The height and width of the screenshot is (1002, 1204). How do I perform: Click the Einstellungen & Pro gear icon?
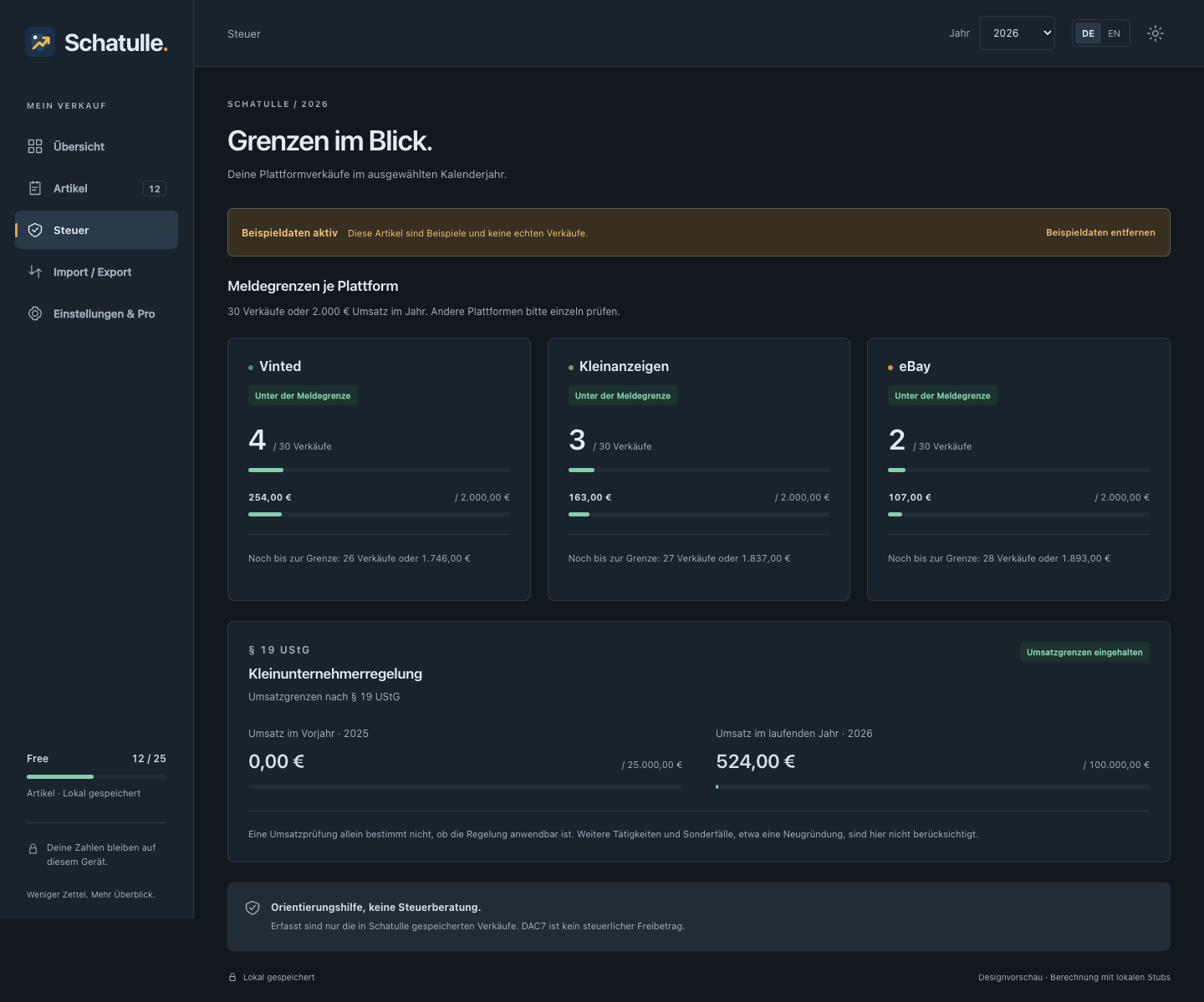35,313
